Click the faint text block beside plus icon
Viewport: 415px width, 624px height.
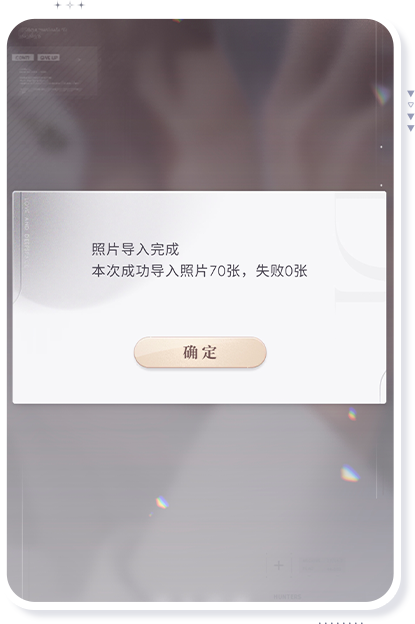pos(322,565)
